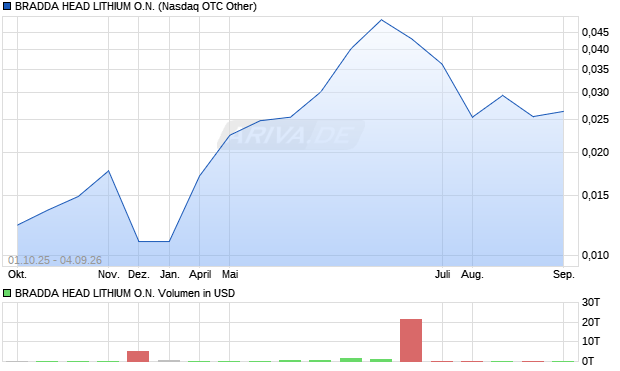Select the Mai axis label

click(230, 274)
